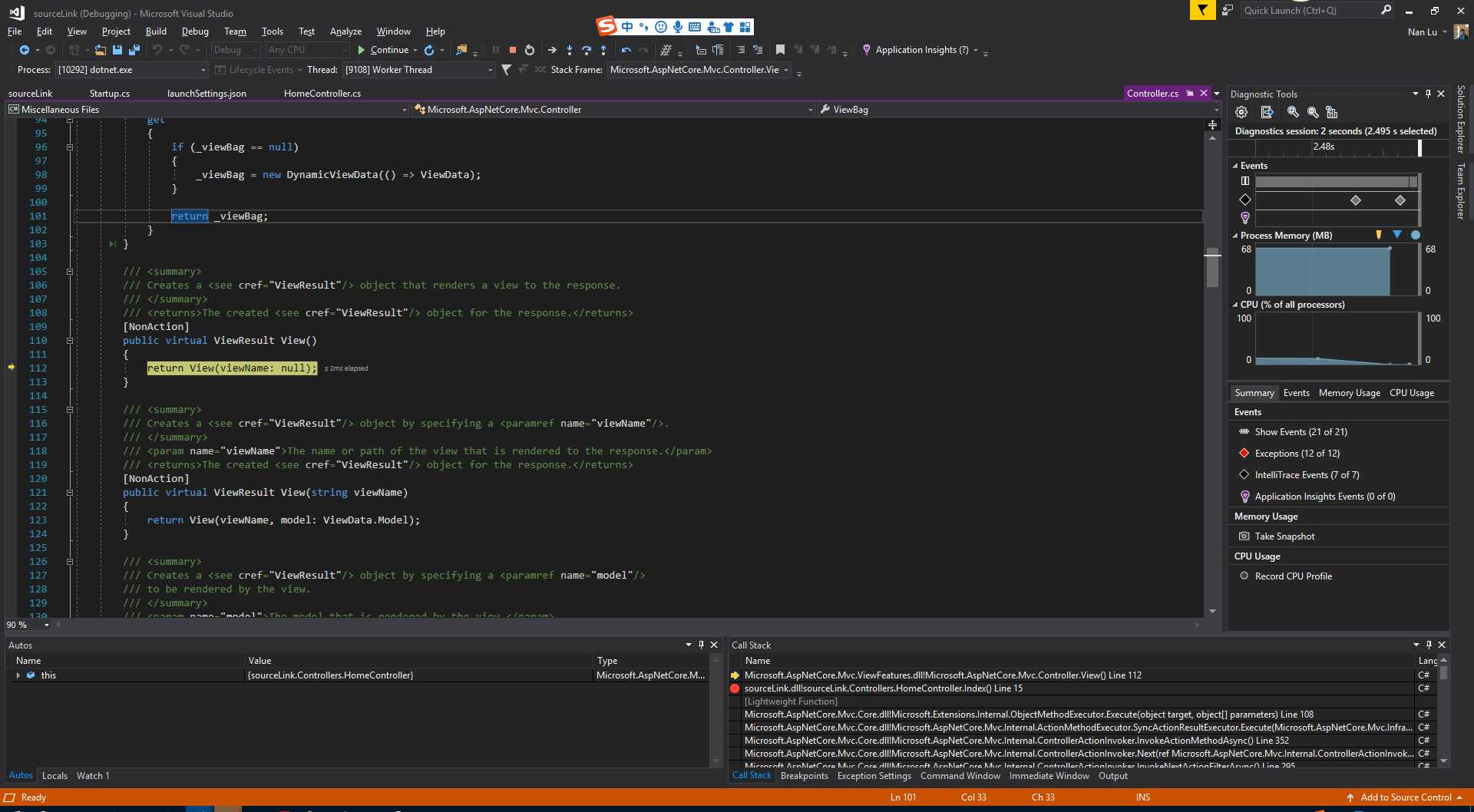Image resolution: width=1474 pixels, height=812 pixels.
Task: Expand the 'this' variable in Autos
Action: [18, 675]
